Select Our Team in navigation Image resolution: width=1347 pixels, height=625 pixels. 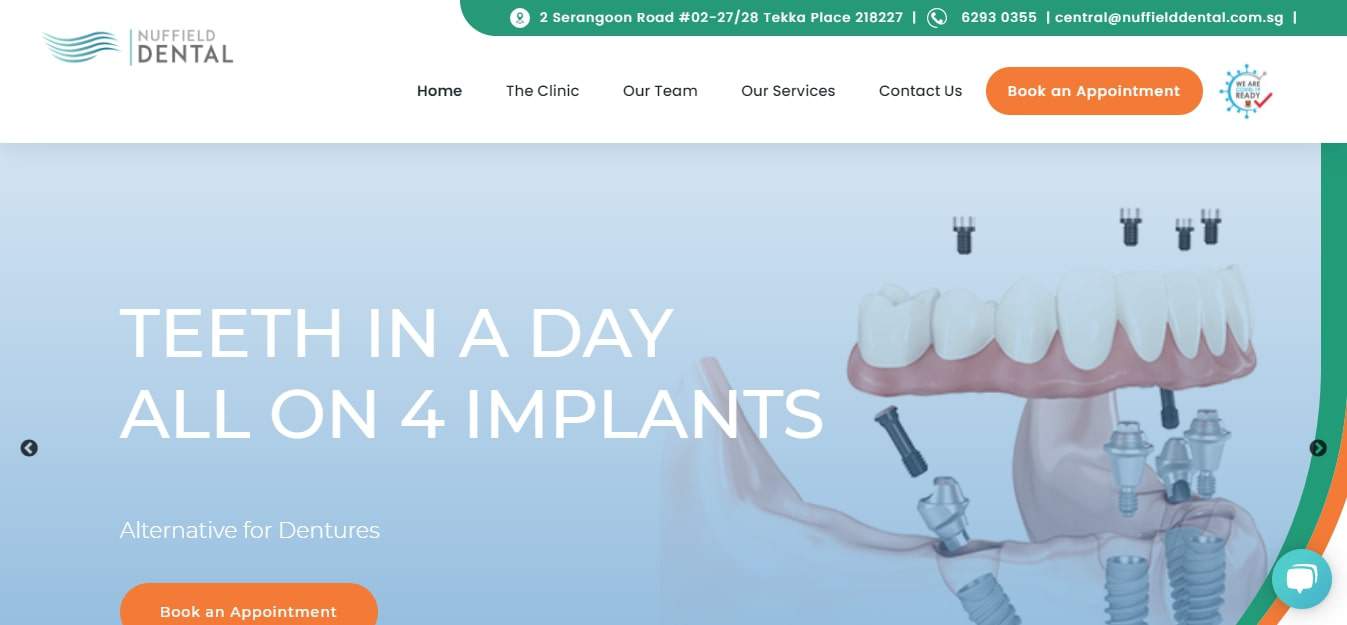click(x=660, y=91)
